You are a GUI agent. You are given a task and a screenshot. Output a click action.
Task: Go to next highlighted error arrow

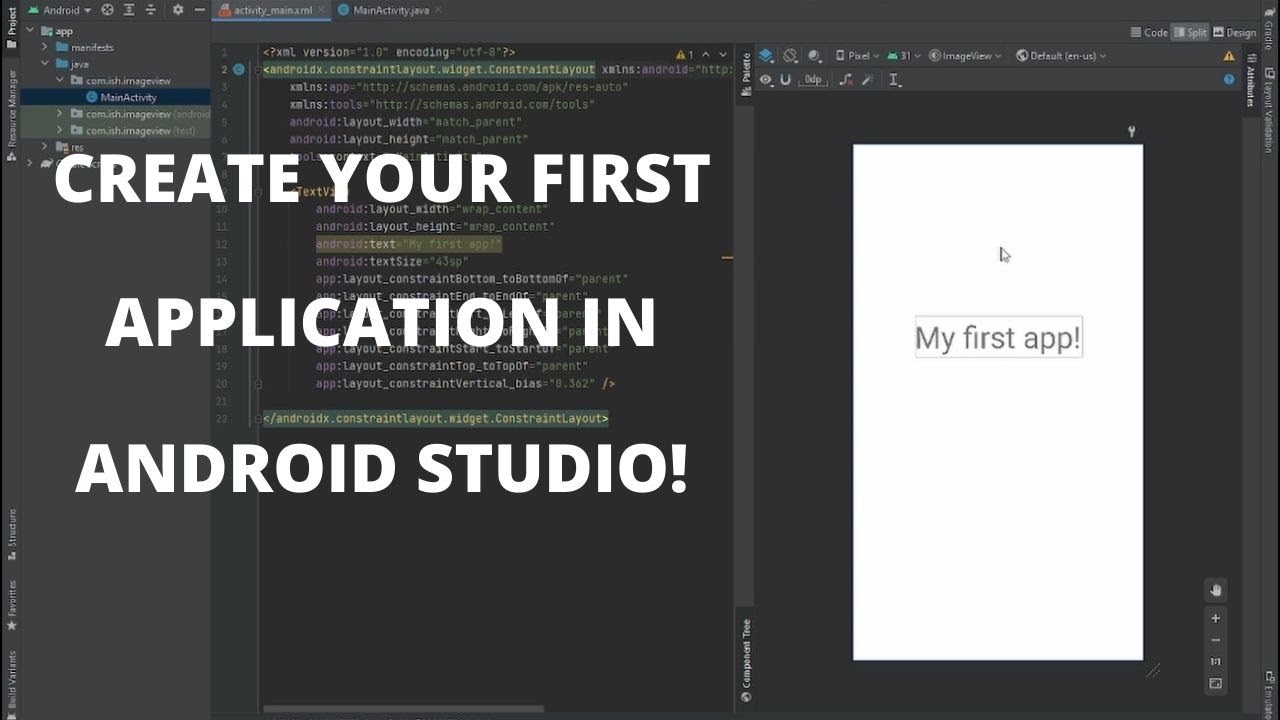pos(723,55)
